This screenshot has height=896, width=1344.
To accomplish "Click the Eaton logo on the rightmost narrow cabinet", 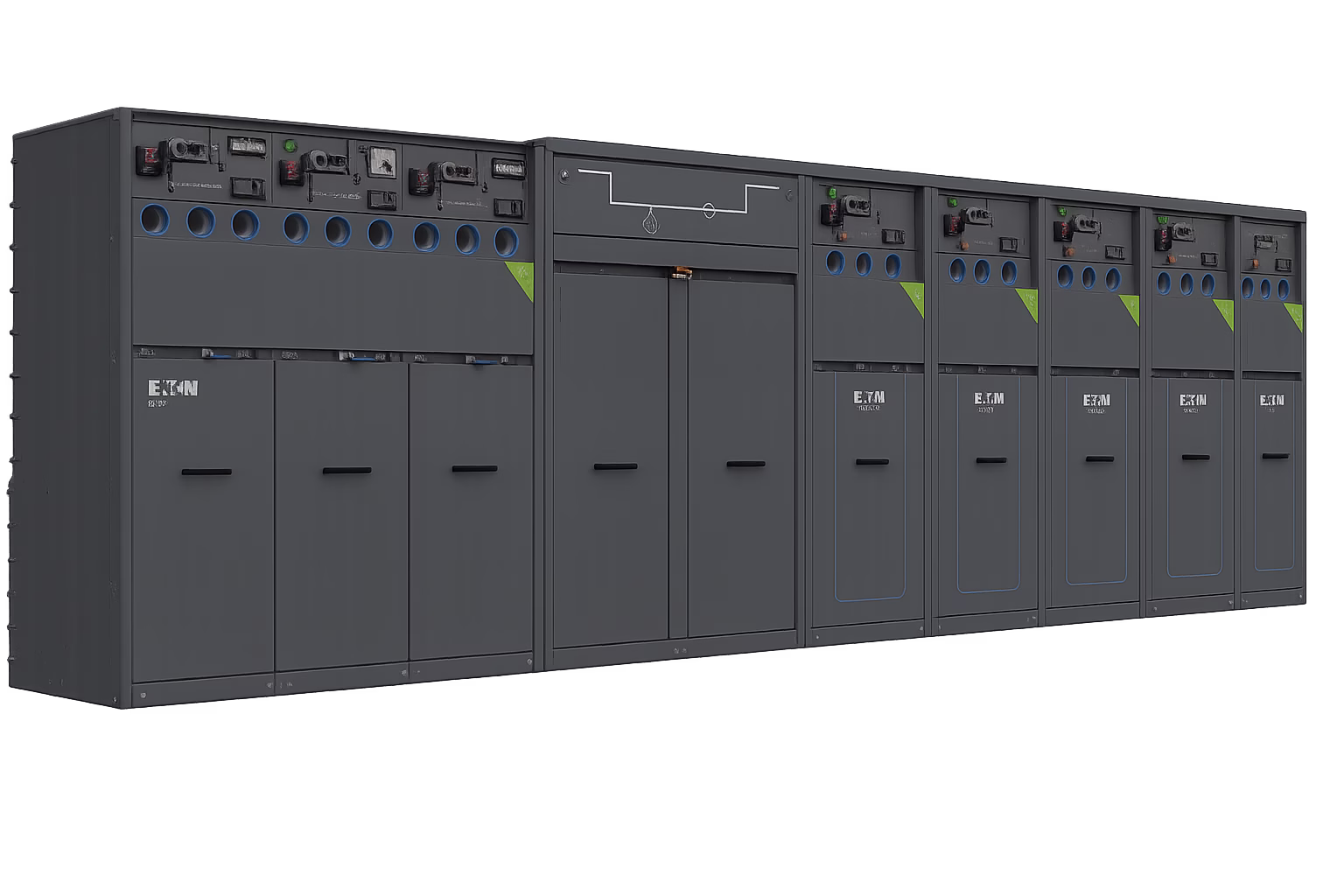I will pos(1272,400).
